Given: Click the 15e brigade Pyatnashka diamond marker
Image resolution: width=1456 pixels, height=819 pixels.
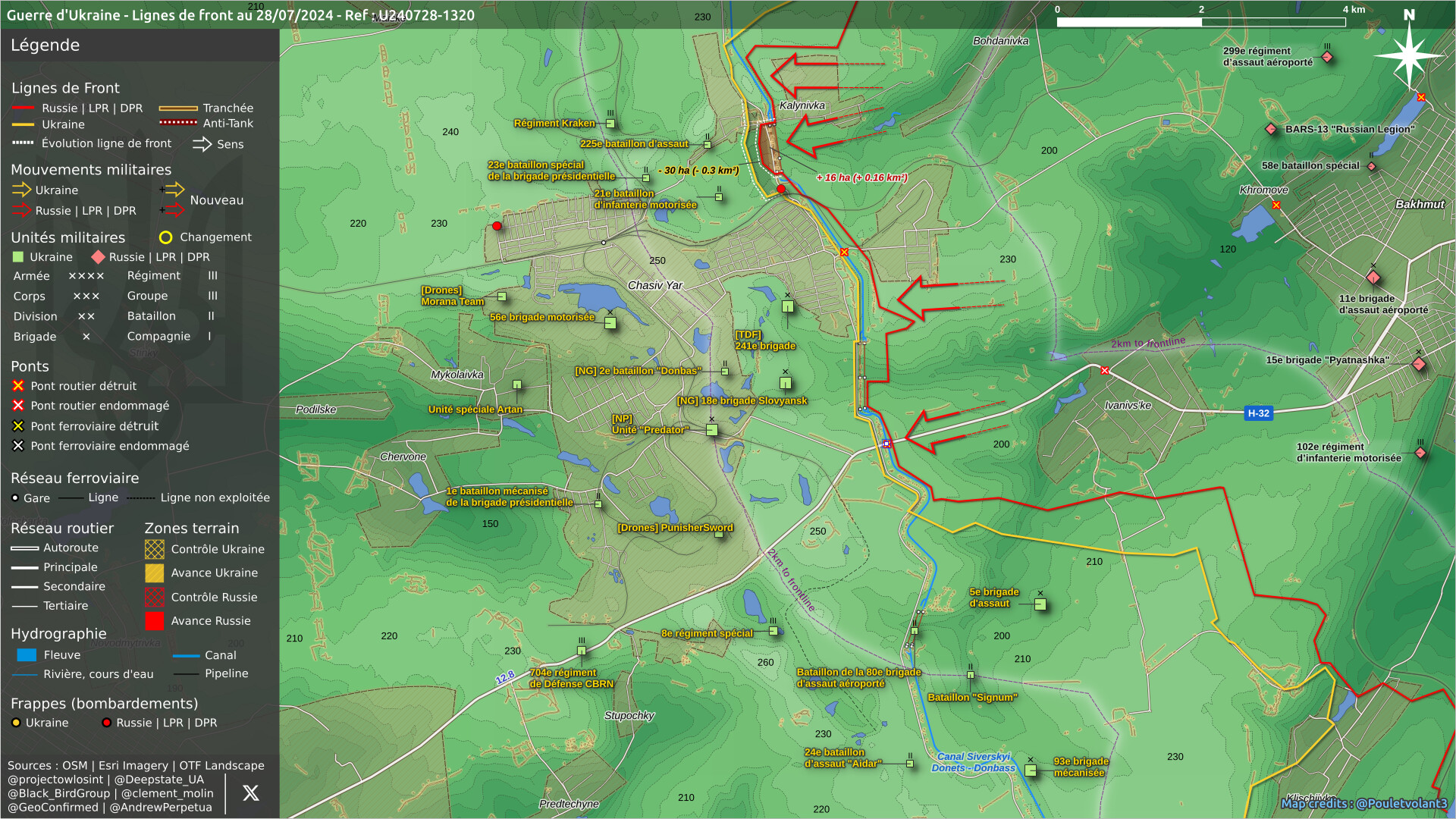Looking at the screenshot, I should coord(1419,364).
